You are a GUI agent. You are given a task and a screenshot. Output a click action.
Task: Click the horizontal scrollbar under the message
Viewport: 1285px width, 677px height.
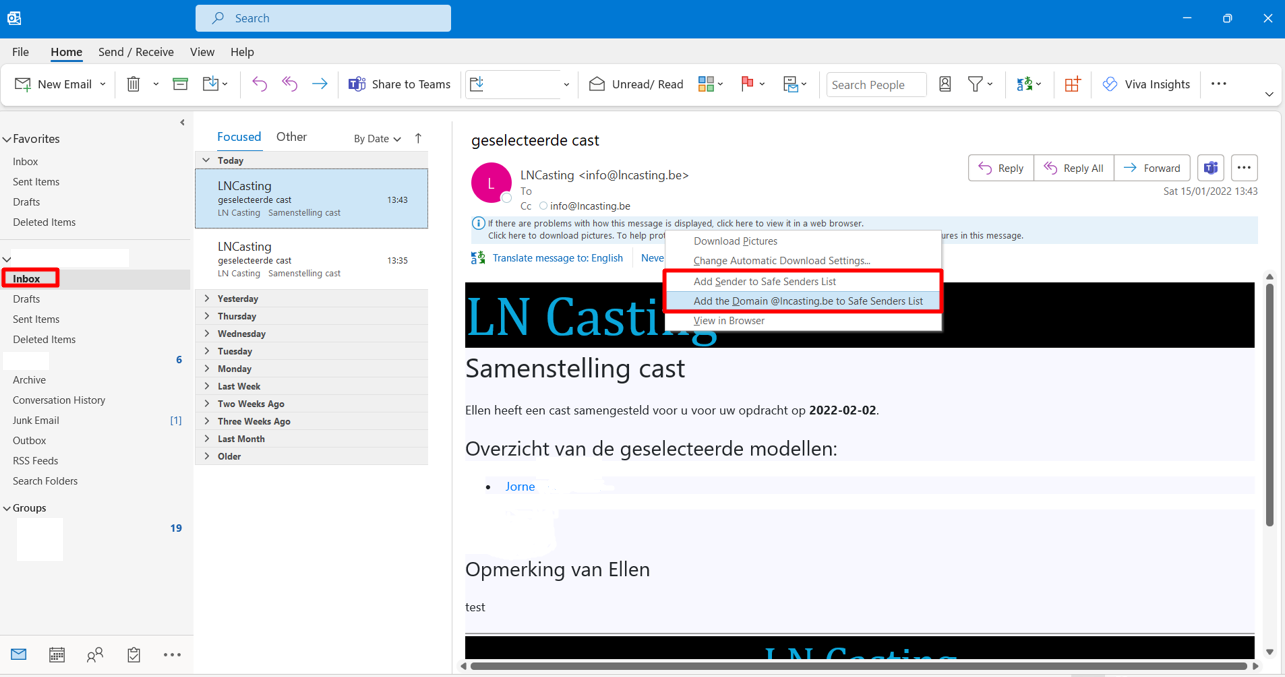pos(858,666)
